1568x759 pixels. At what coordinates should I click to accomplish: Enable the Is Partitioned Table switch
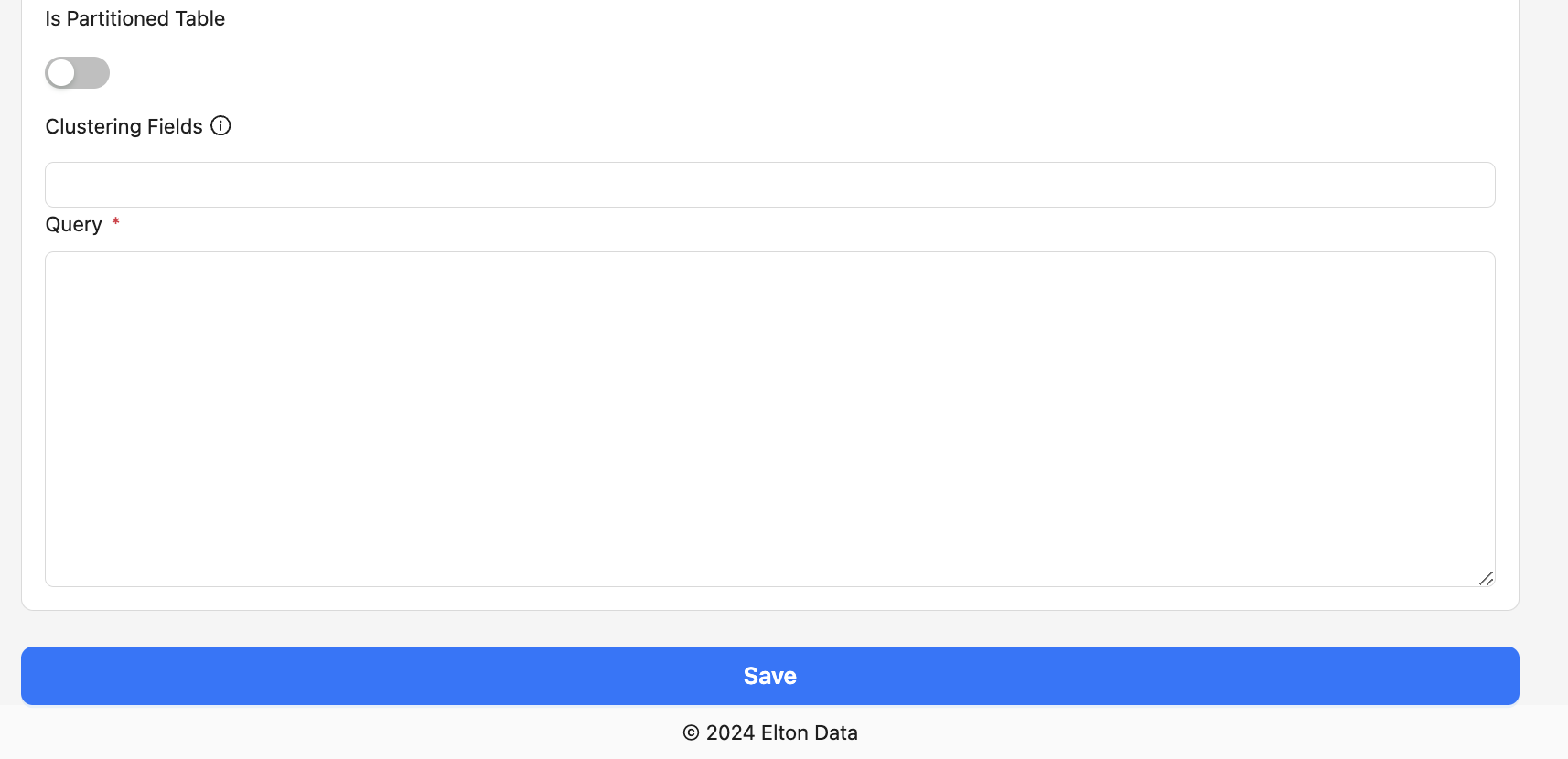77,72
